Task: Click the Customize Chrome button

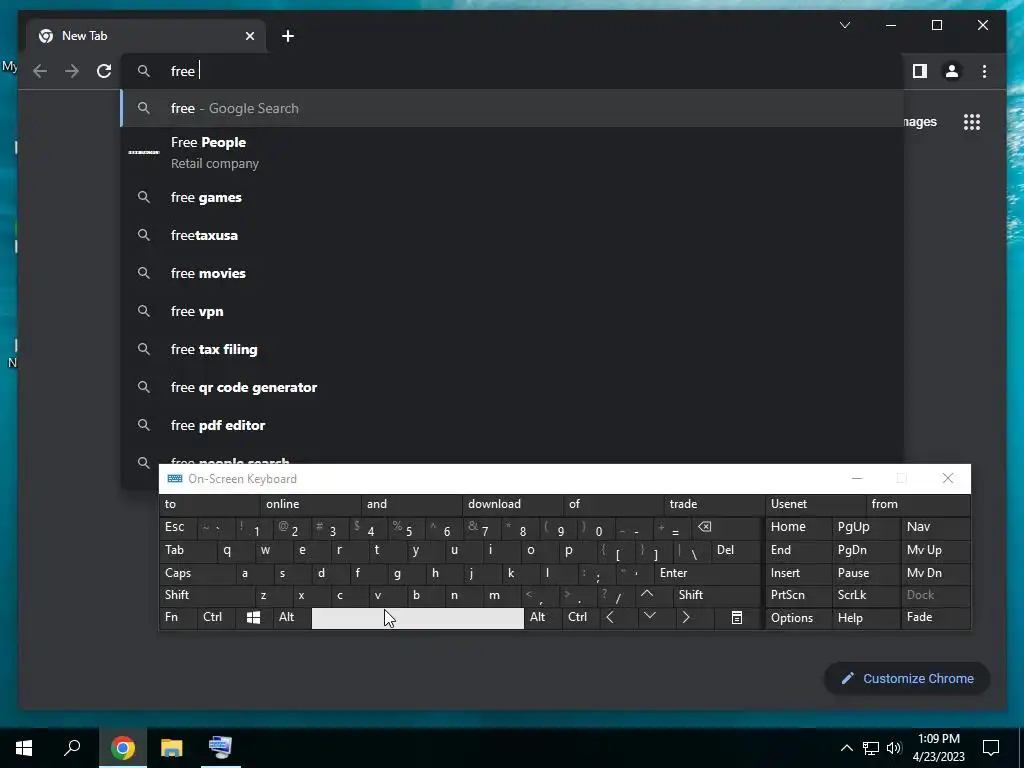Action: coord(907,679)
